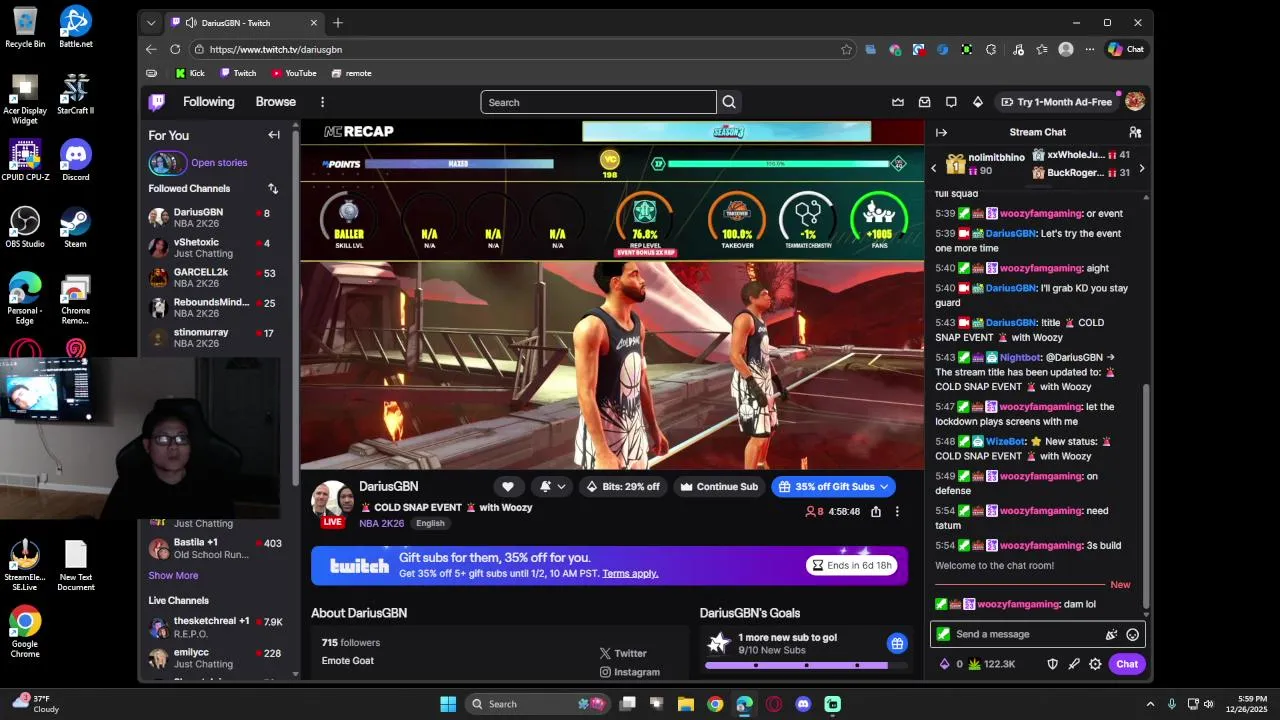The height and width of the screenshot is (720, 1280).
Task: Open the chat Shield Mode icon
Action: (x=1052, y=664)
